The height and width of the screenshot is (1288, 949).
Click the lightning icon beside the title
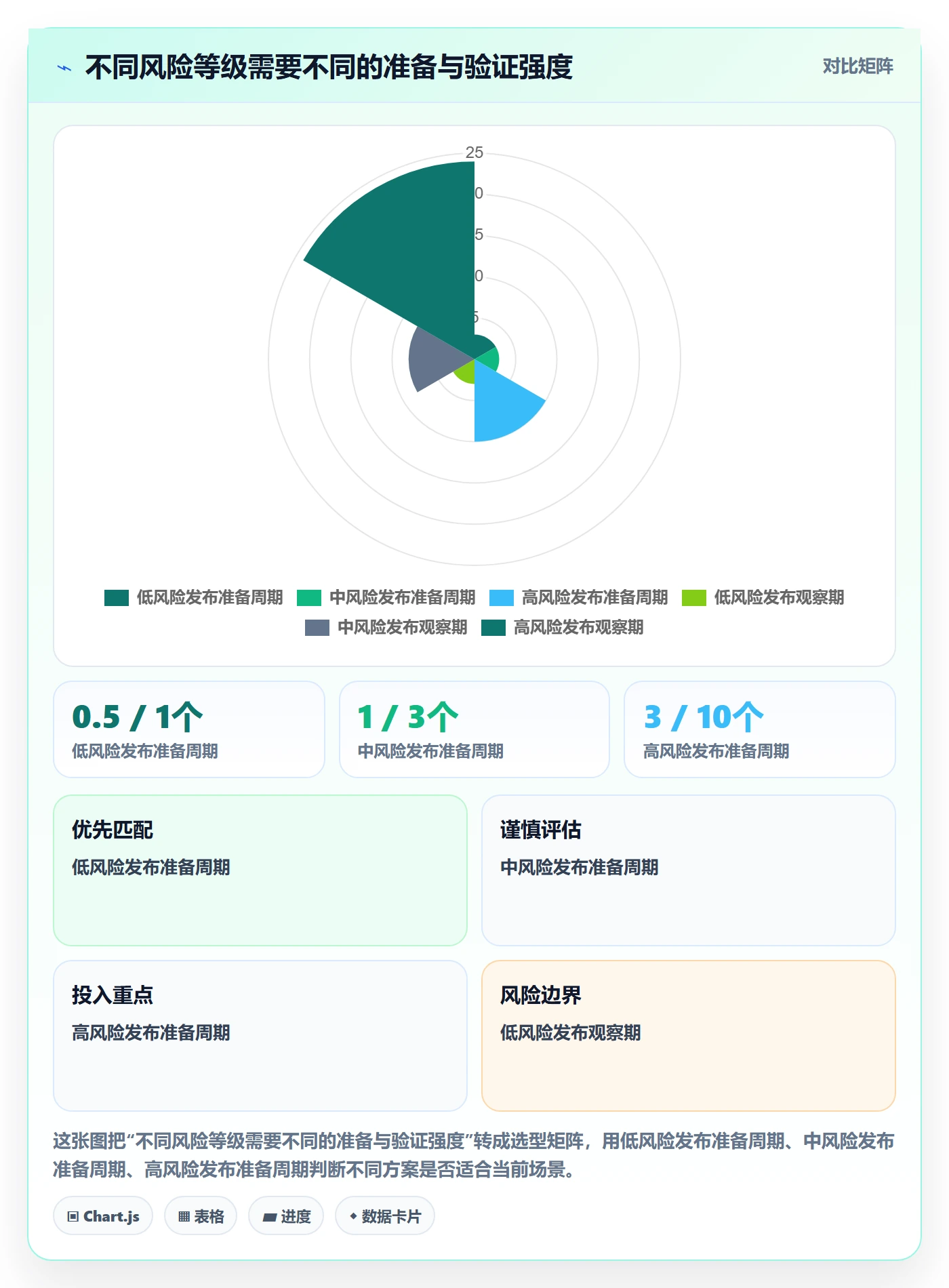point(64,68)
